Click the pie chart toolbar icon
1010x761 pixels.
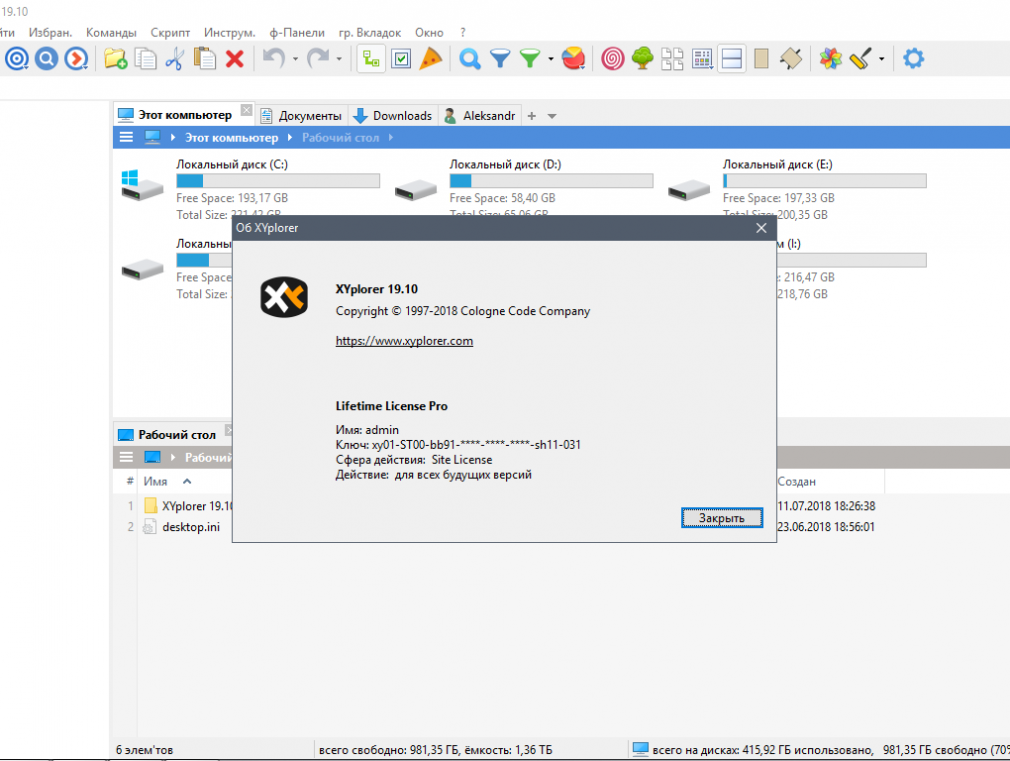(x=573, y=59)
